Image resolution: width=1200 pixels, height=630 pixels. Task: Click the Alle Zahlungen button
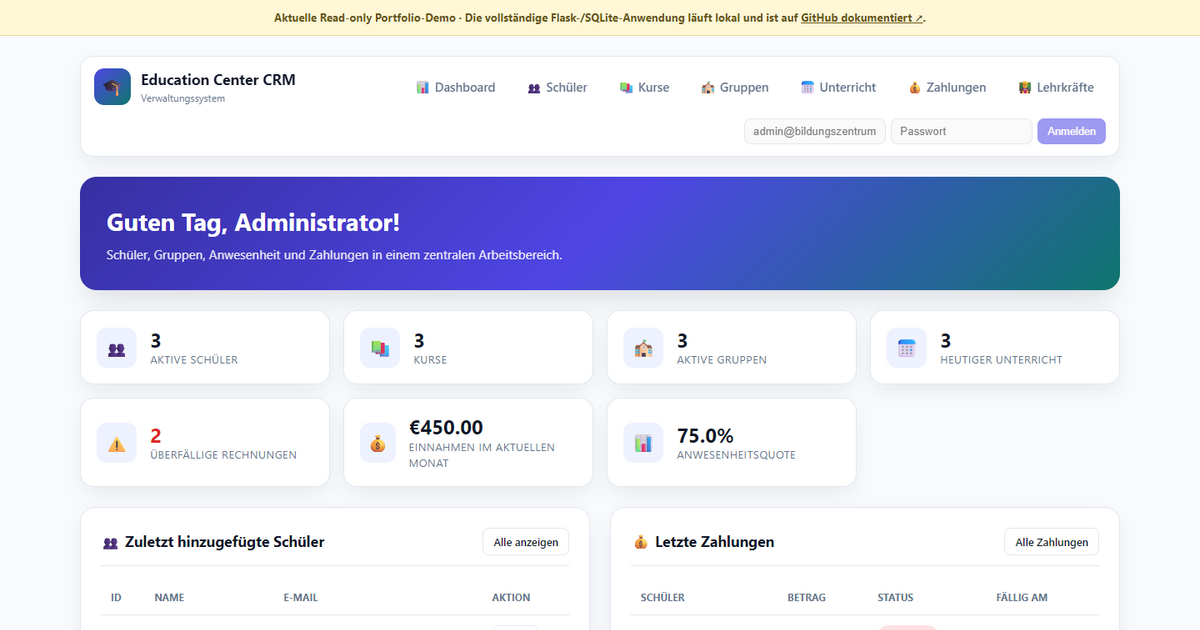(1052, 542)
